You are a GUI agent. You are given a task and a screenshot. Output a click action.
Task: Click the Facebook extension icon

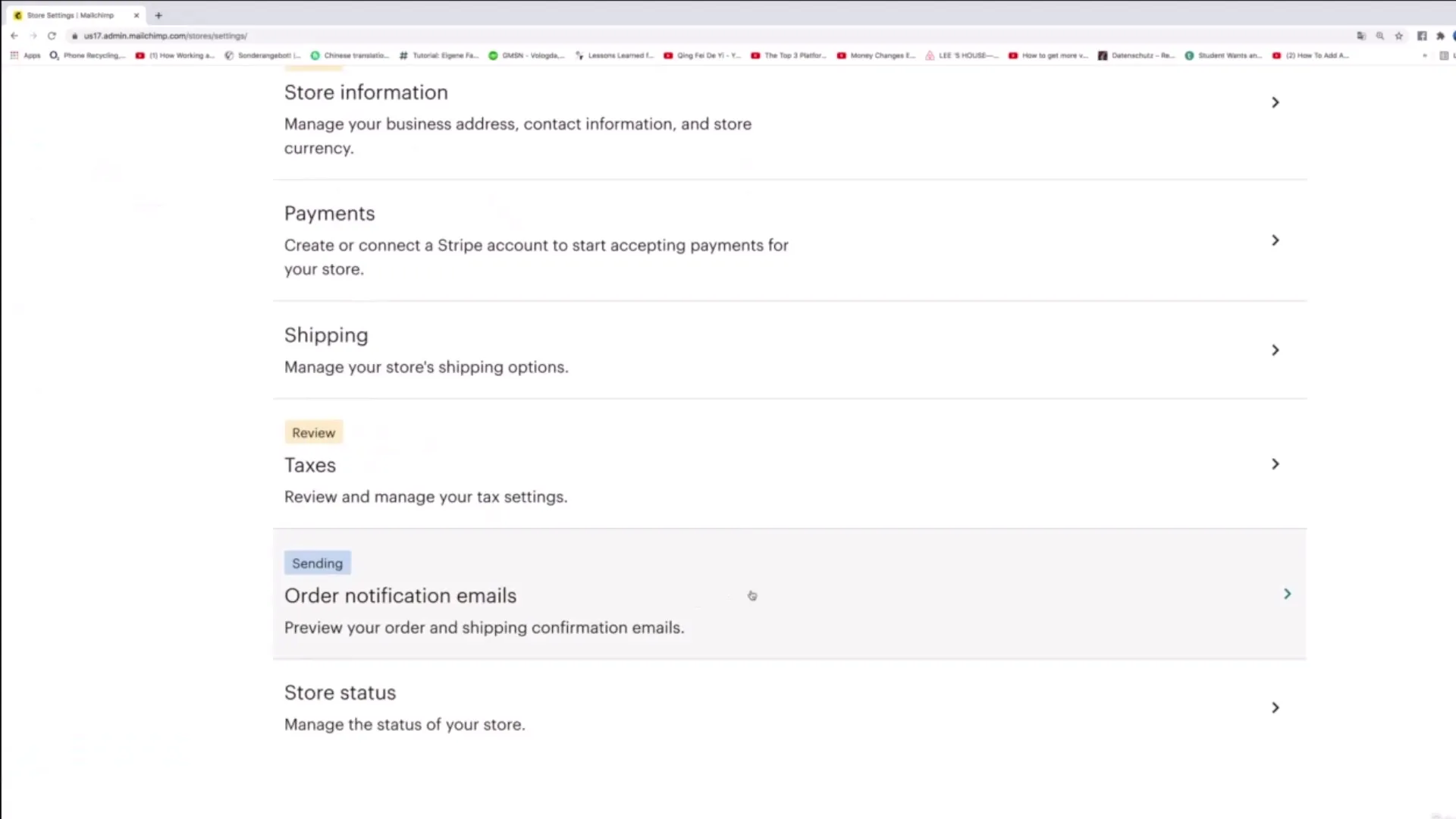pyautogui.click(x=1422, y=36)
